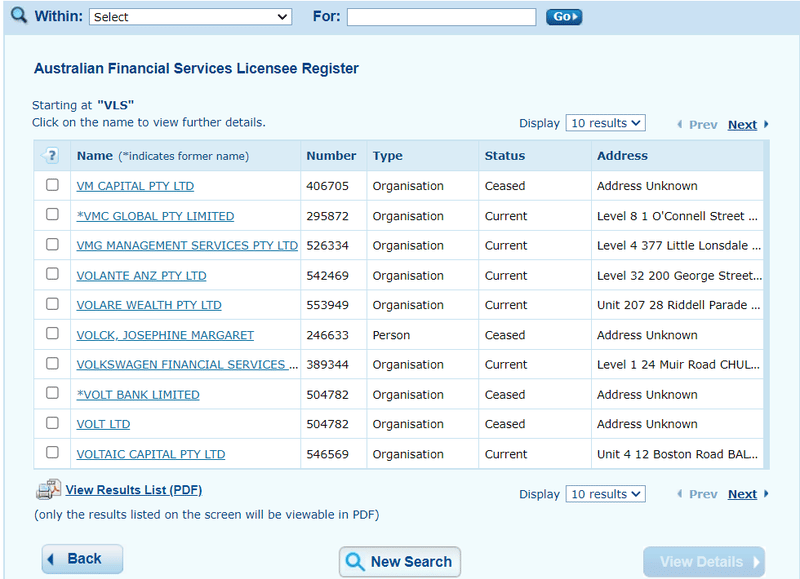Viewport: 800px width, 579px height.
Task: Check the box beside VOLTAIC CAPITAL PTY LTD
Action: (x=52, y=452)
